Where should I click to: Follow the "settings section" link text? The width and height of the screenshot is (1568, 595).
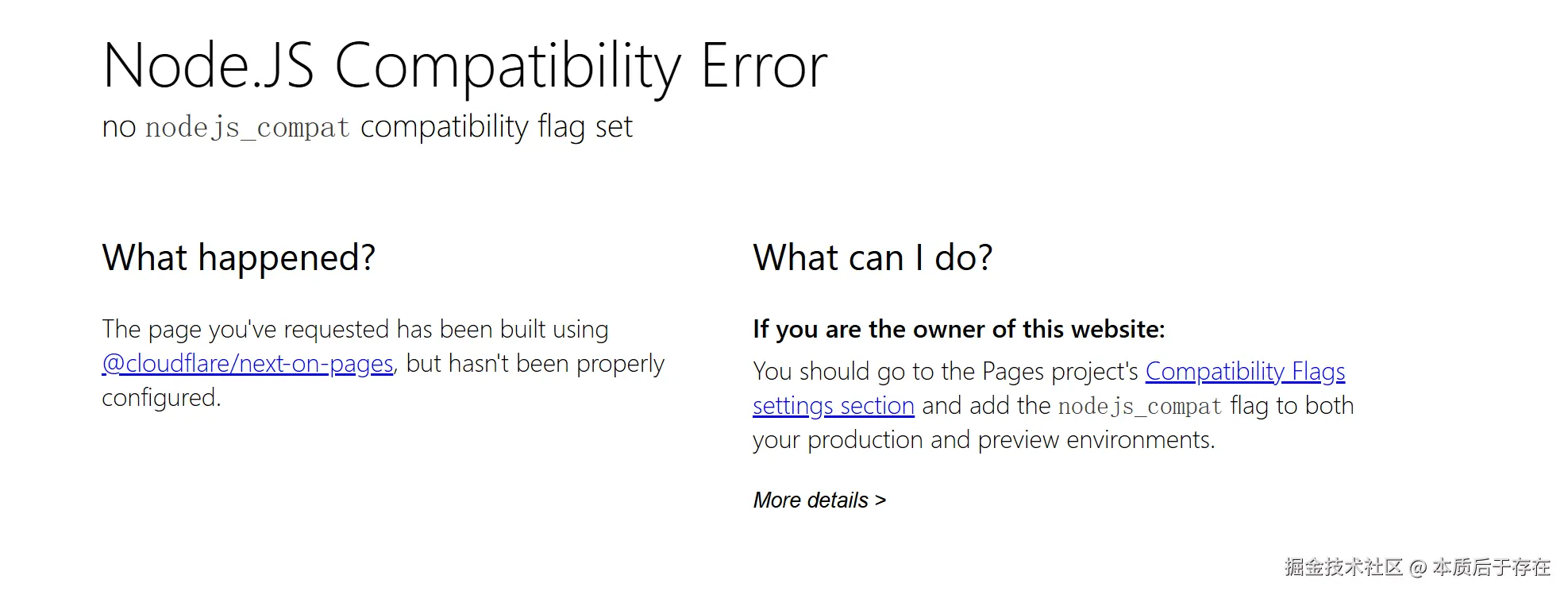[x=833, y=406]
